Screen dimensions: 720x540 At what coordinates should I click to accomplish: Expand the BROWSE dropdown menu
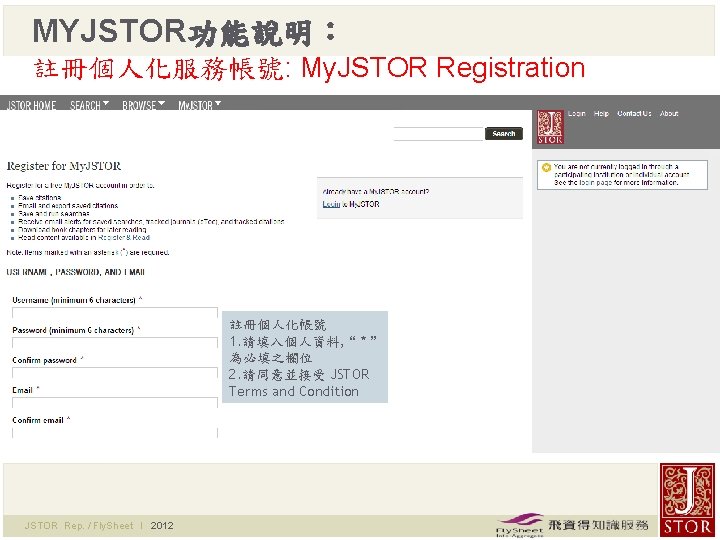pos(143,105)
